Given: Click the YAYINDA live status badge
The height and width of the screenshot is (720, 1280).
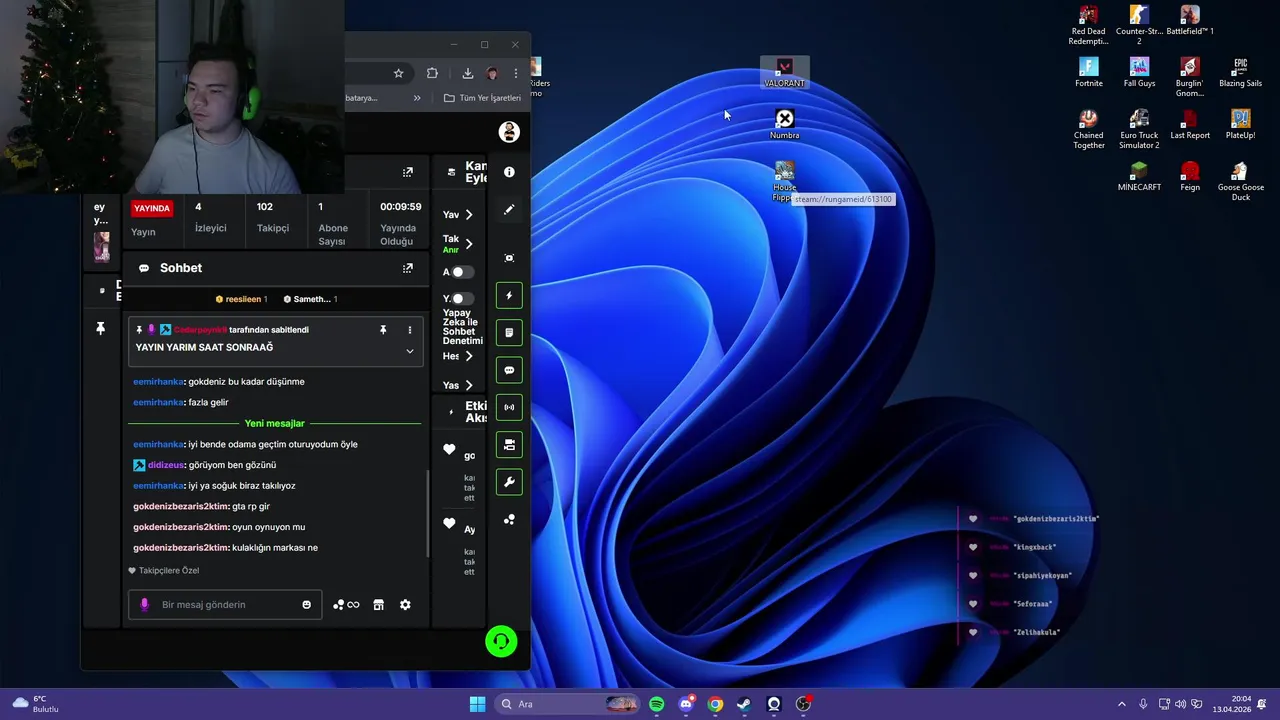Looking at the screenshot, I should tap(152, 208).
